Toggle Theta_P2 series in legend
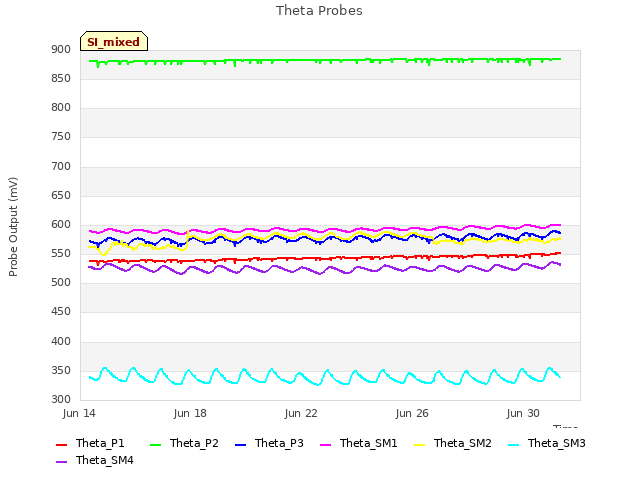Screen dimensions: 640x480 click(x=184, y=443)
